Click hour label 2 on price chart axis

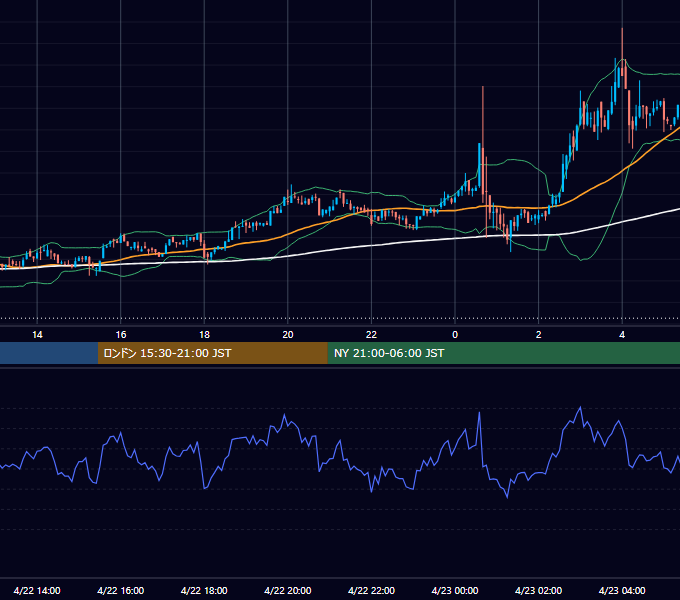(x=539, y=335)
